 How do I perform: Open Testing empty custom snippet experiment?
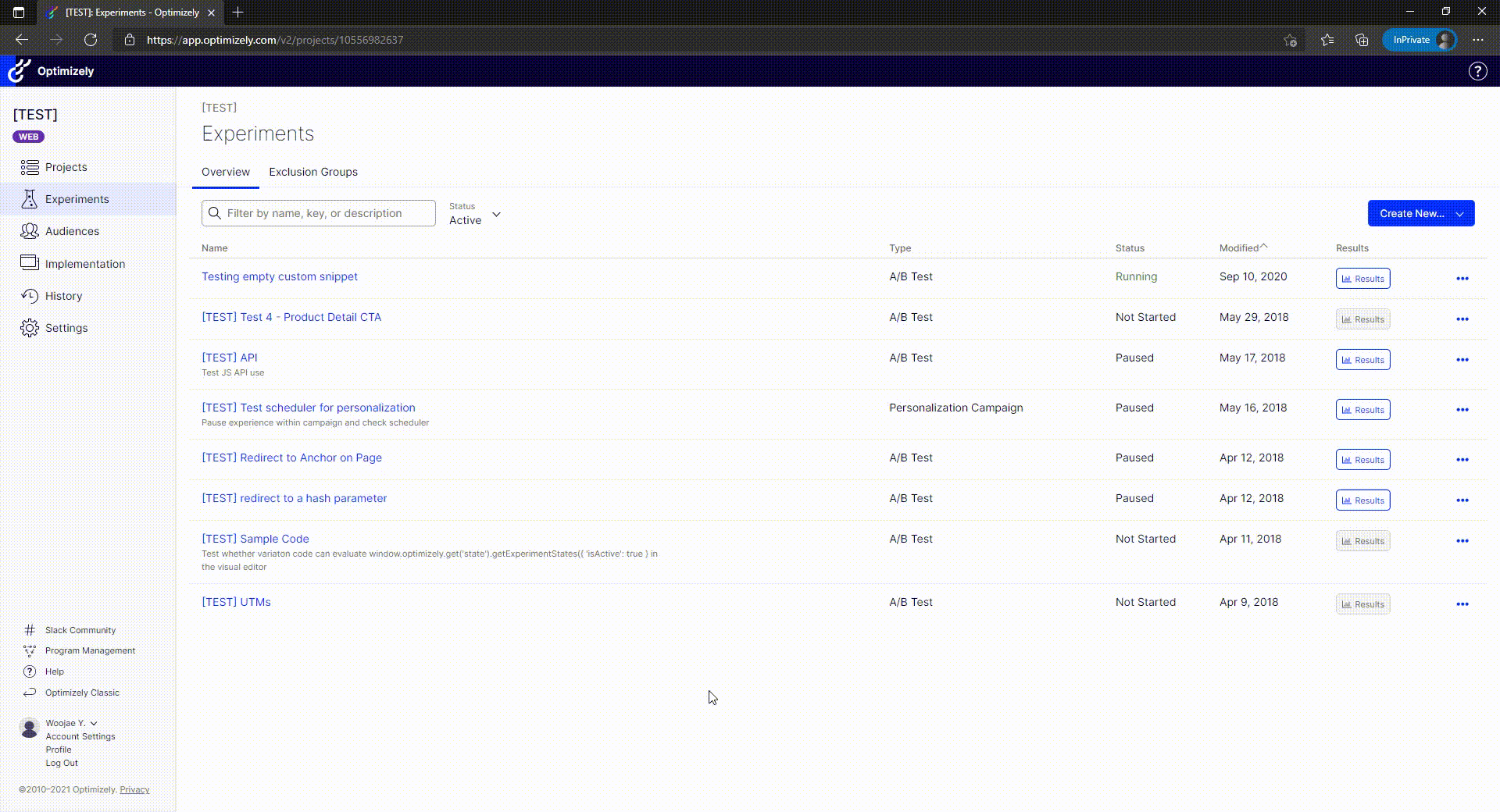[x=280, y=276]
